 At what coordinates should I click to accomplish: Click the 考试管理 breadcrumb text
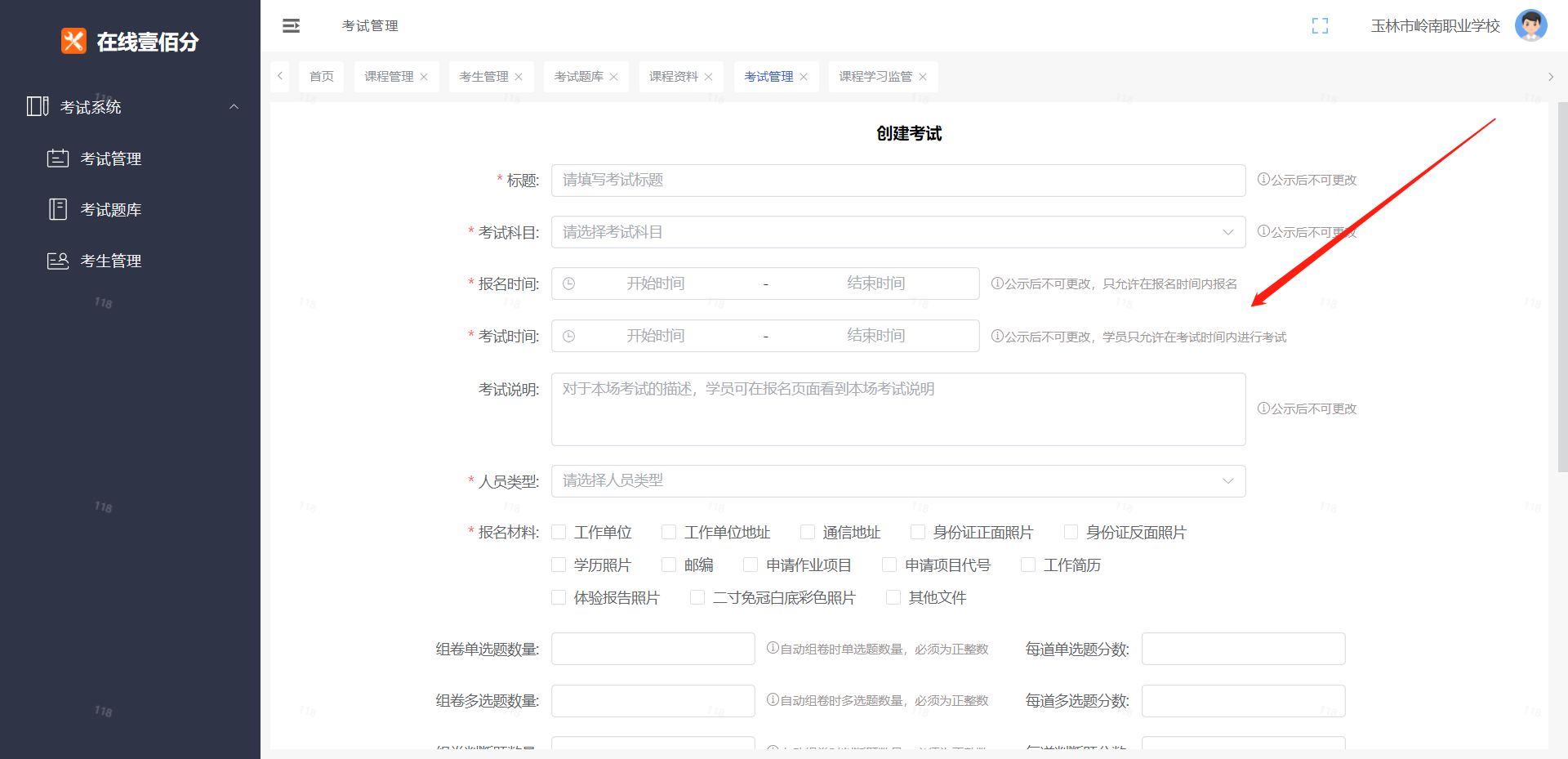370,26
